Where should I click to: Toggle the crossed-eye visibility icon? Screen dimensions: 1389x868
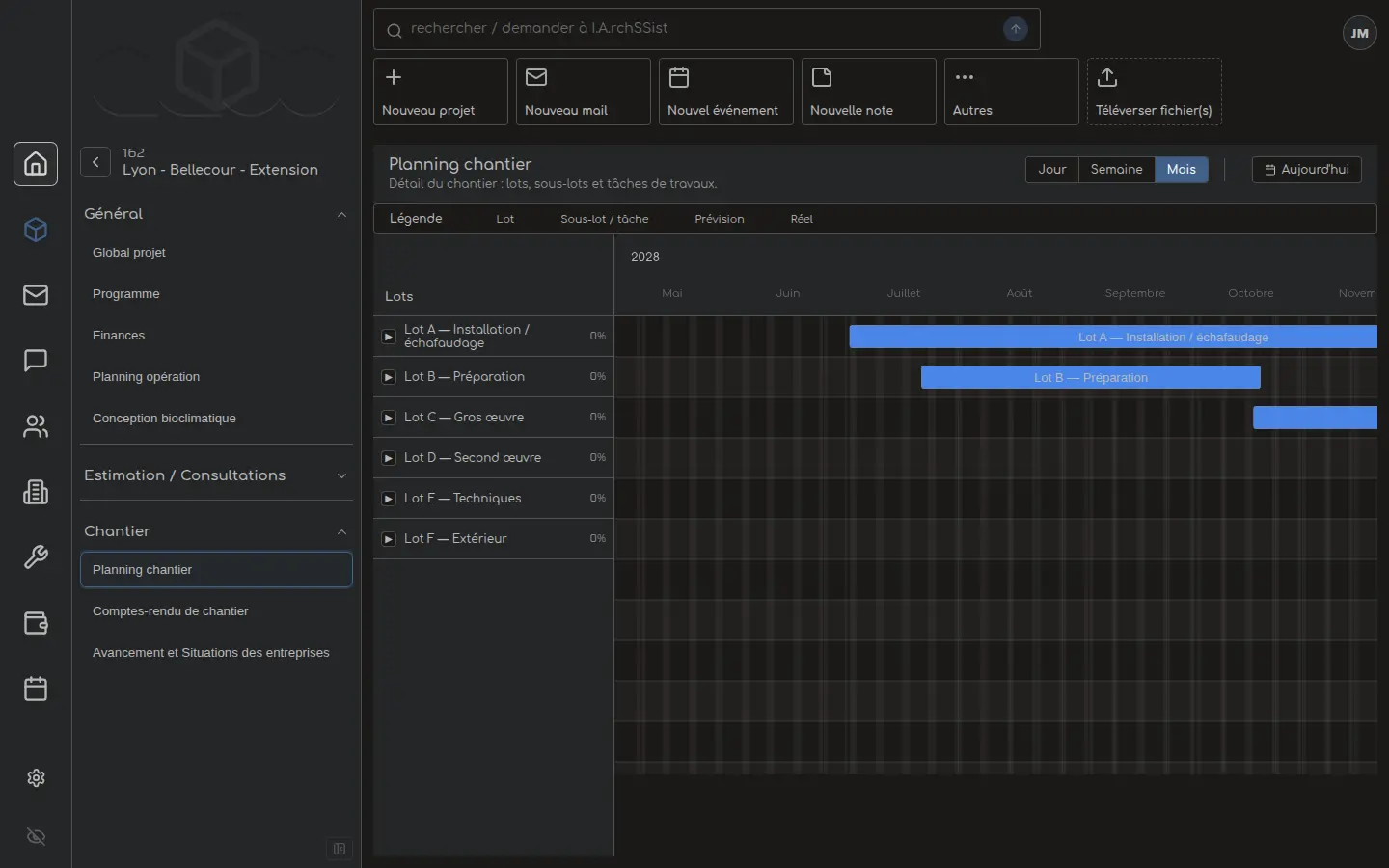tap(36, 836)
